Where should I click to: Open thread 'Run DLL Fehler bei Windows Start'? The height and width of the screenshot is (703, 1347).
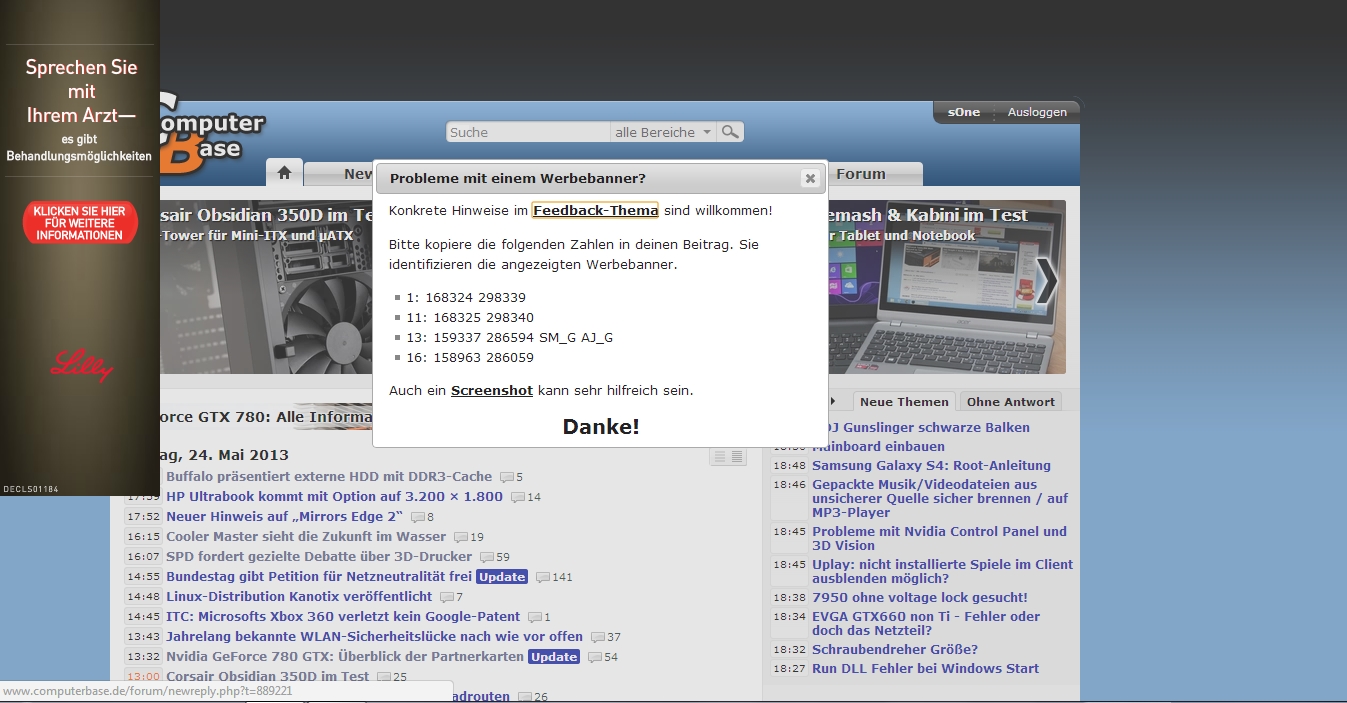(925, 669)
